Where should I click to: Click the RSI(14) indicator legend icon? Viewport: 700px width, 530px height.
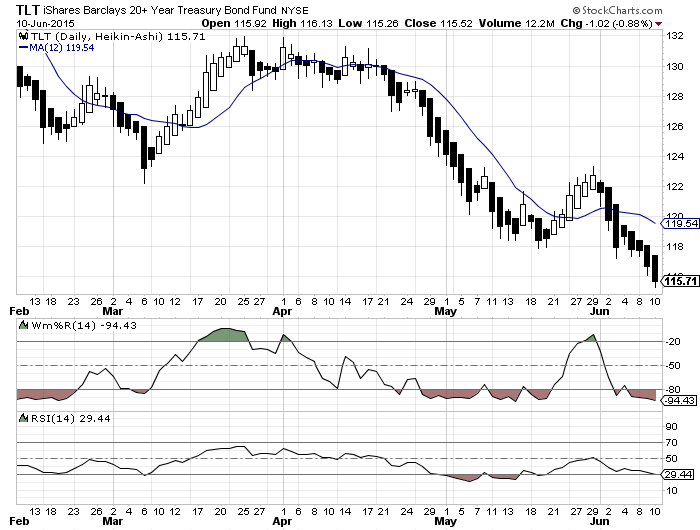pyautogui.click(x=22, y=417)
